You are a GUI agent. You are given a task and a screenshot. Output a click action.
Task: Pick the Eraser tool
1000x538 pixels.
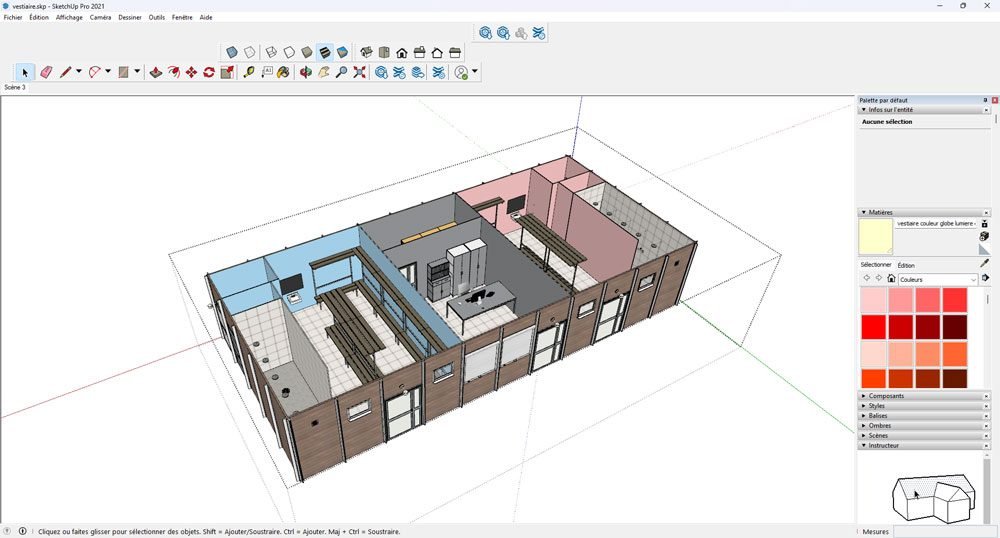point(46,73)
